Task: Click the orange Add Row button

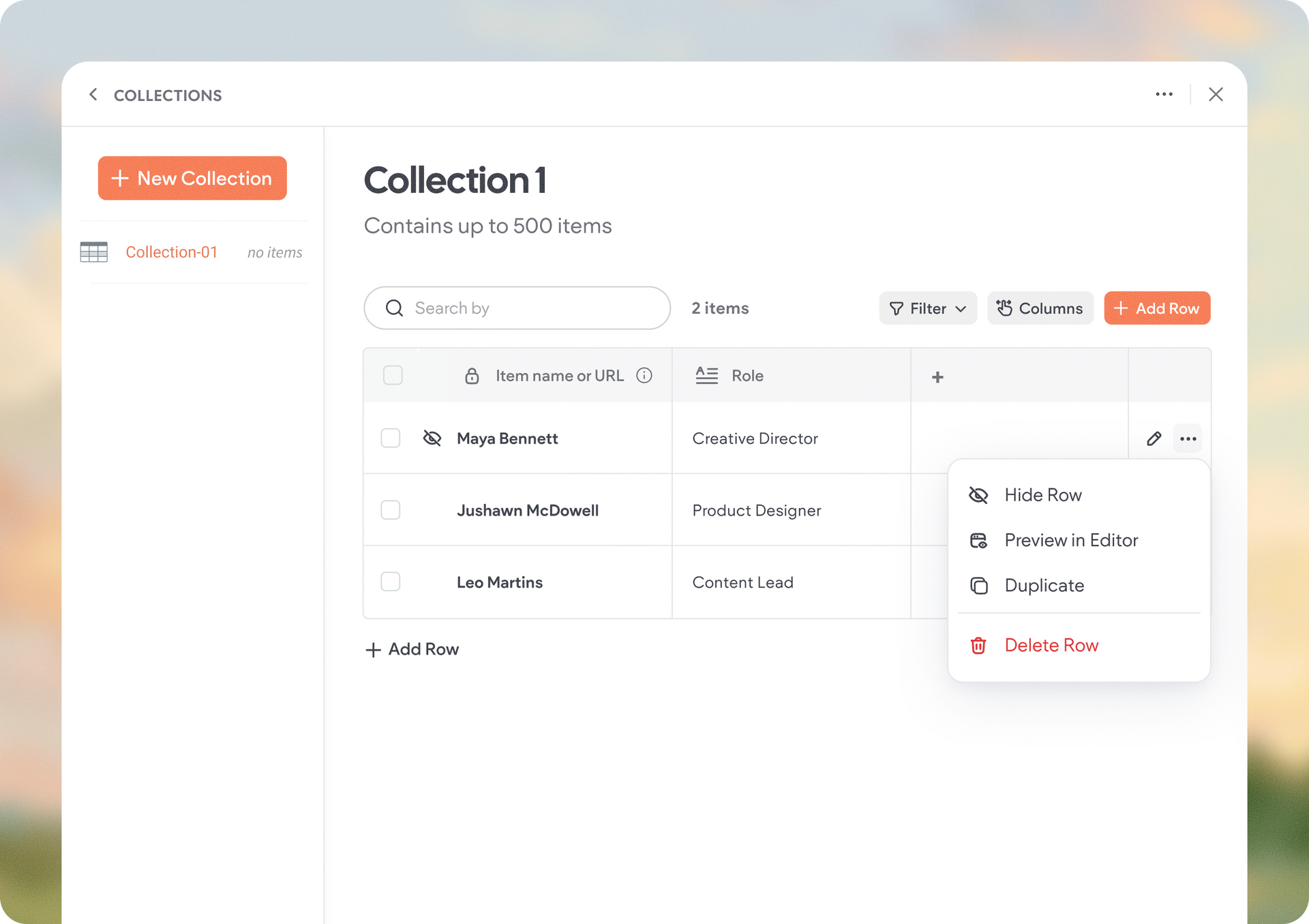Action: (x=1157, y=308)
